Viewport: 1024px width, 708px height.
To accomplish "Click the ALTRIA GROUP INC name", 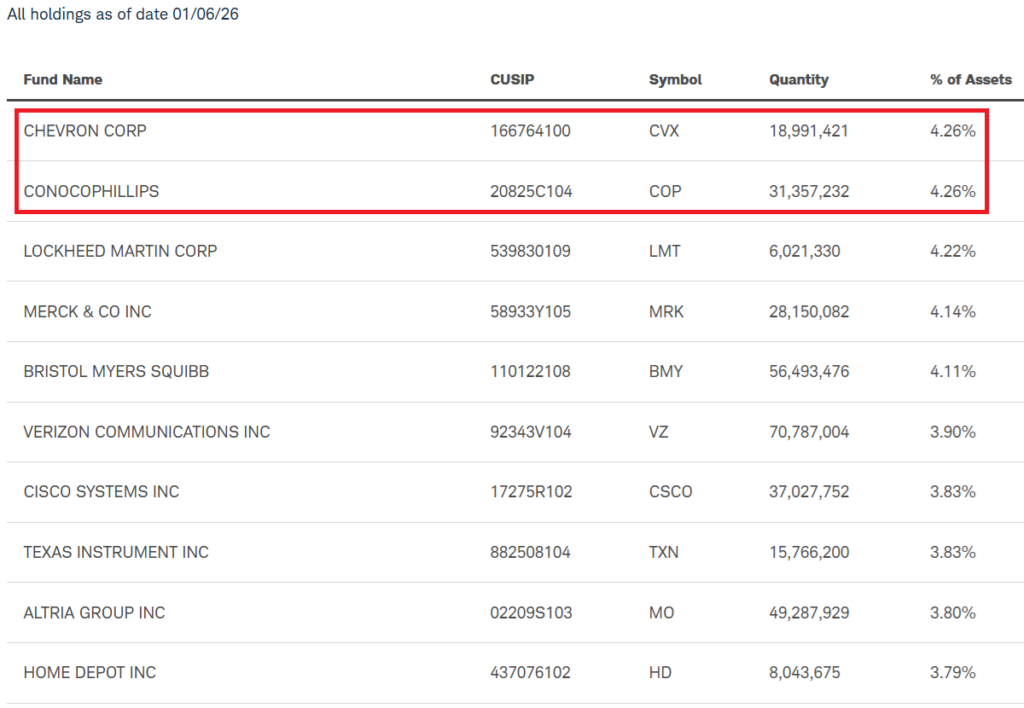I will tap(94, 612).
